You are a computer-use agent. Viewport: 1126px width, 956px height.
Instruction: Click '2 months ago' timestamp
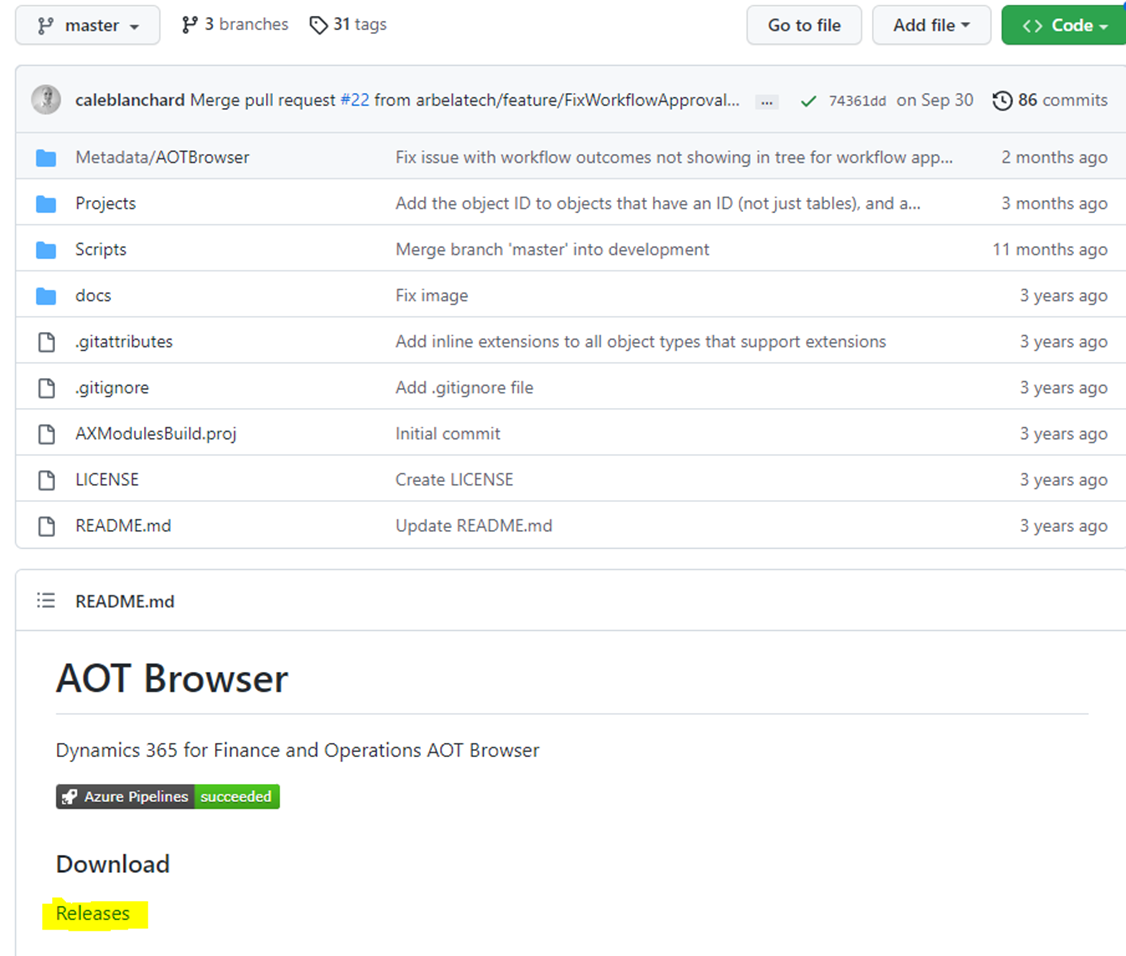tap(1054, 157)
